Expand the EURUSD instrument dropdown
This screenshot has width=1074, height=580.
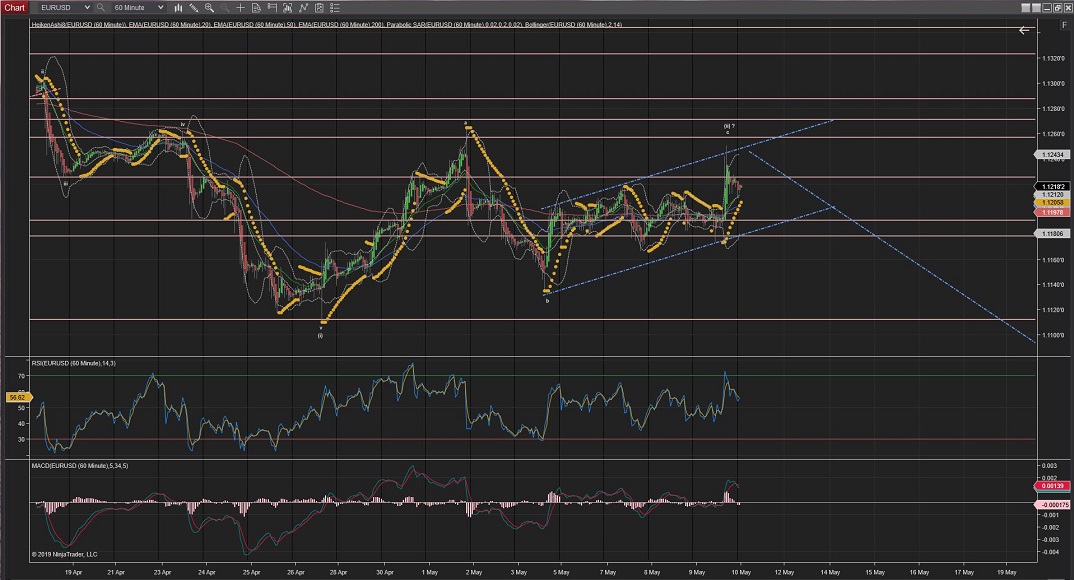[x=87, y=7]
